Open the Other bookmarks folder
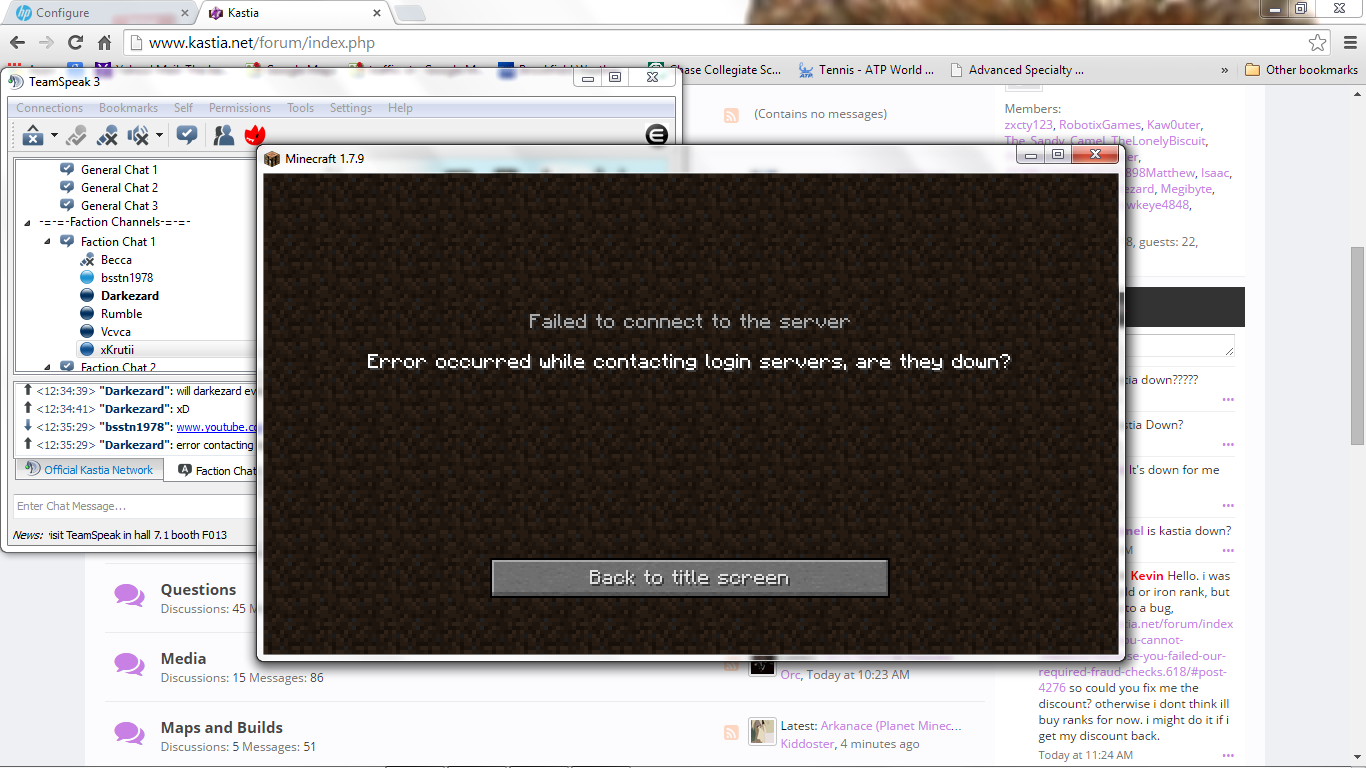 [x=1301, y=70]
